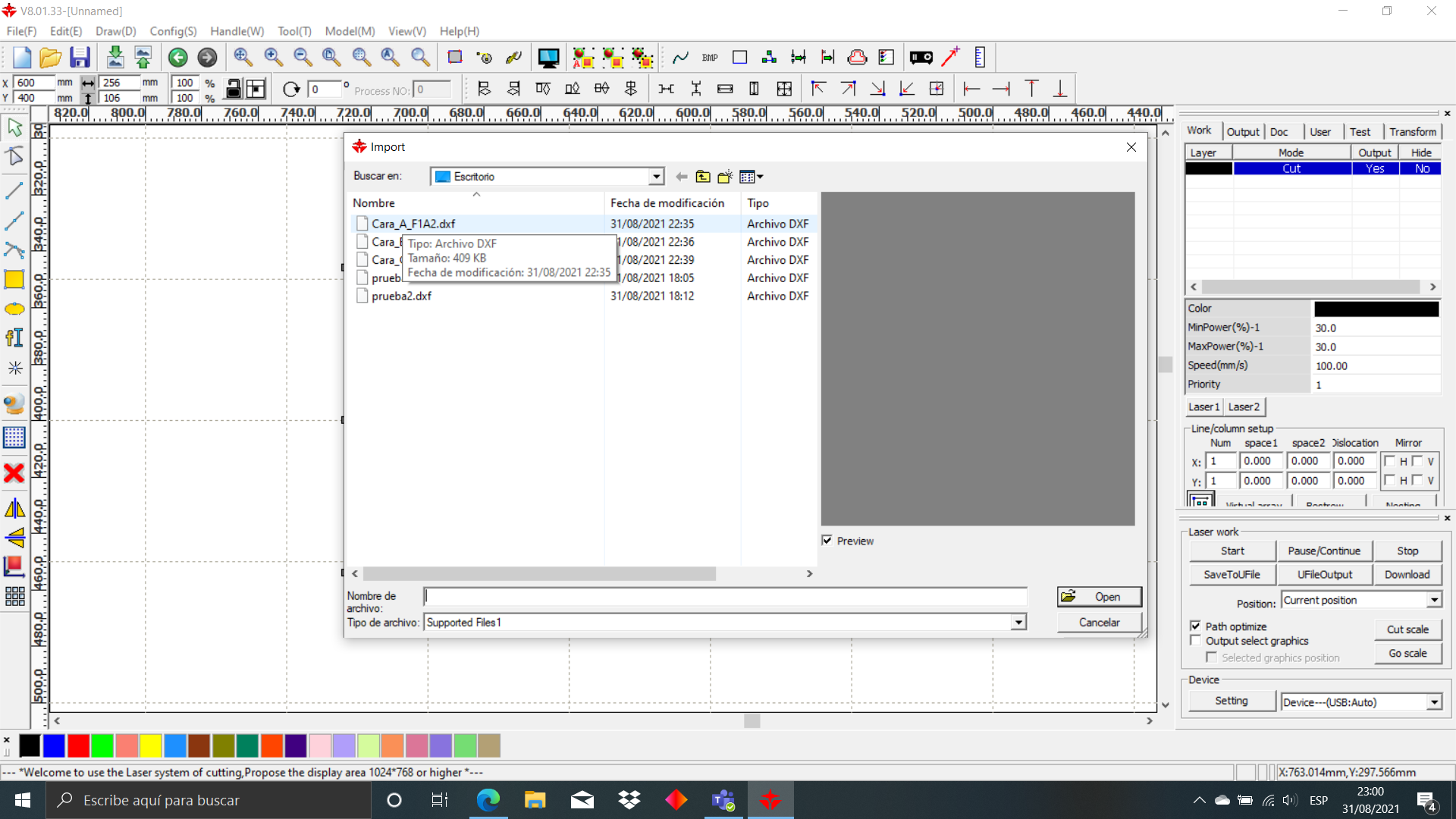Click the Import download arrow icon
1456x819 pixels.
pos(115,58)
